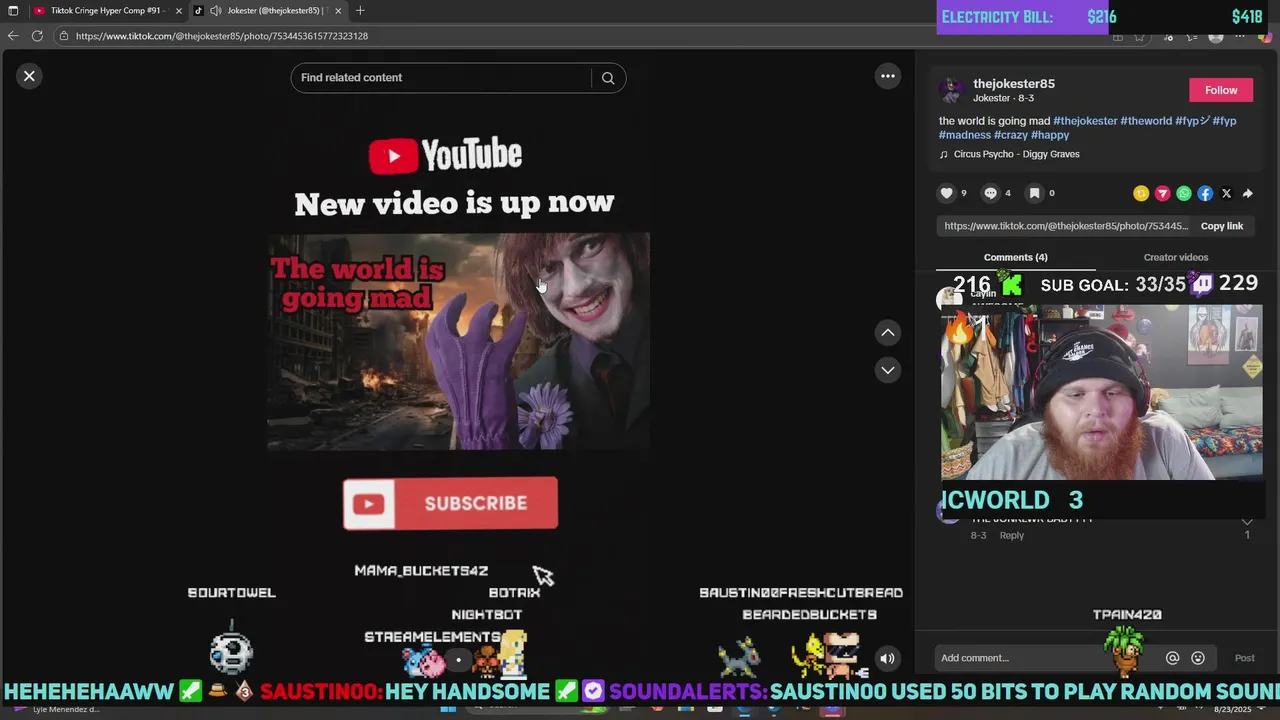Open the #madness hashtag

point(965,135)
